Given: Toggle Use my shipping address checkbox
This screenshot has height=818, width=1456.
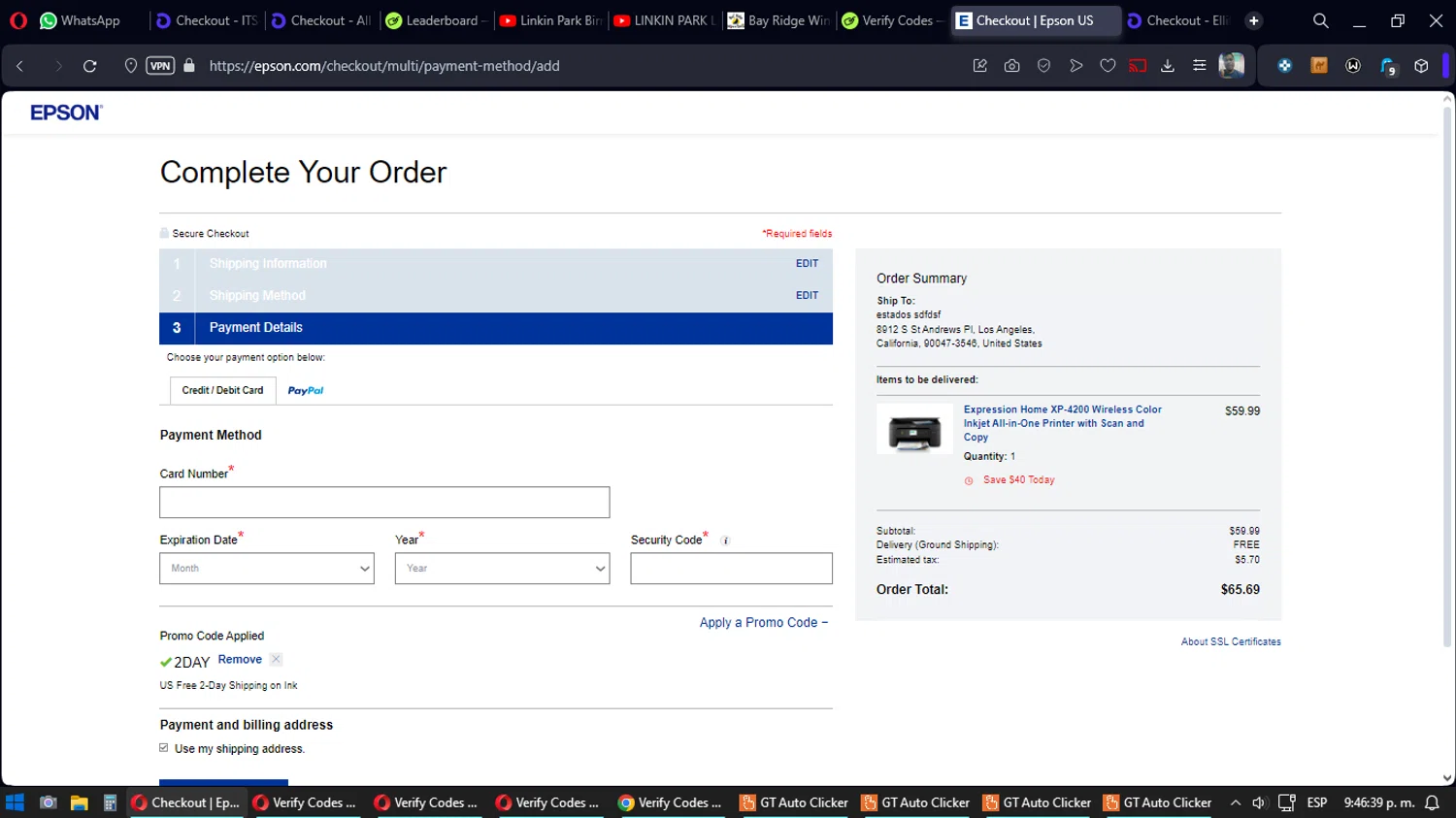Looking at the screenshot, I should tap(164, 748).
